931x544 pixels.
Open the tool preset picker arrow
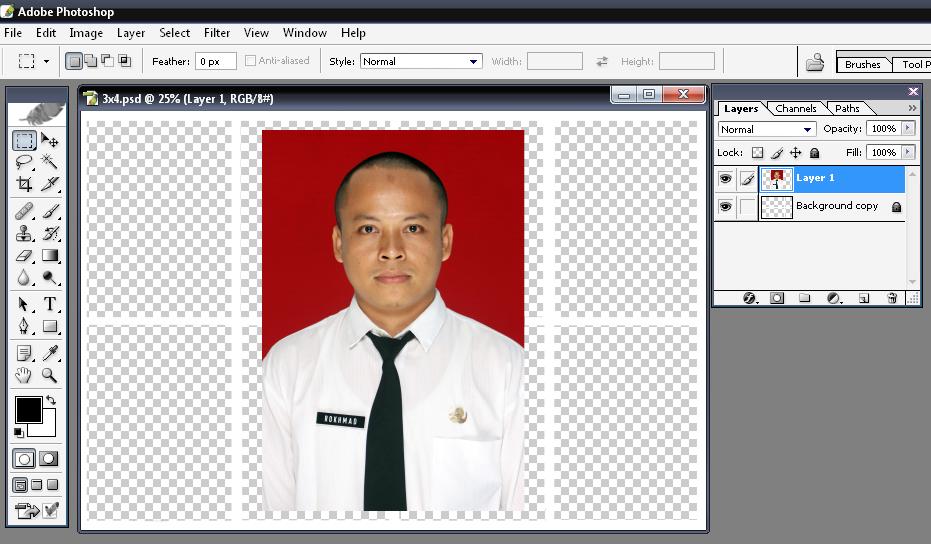[x=46, y=61]
